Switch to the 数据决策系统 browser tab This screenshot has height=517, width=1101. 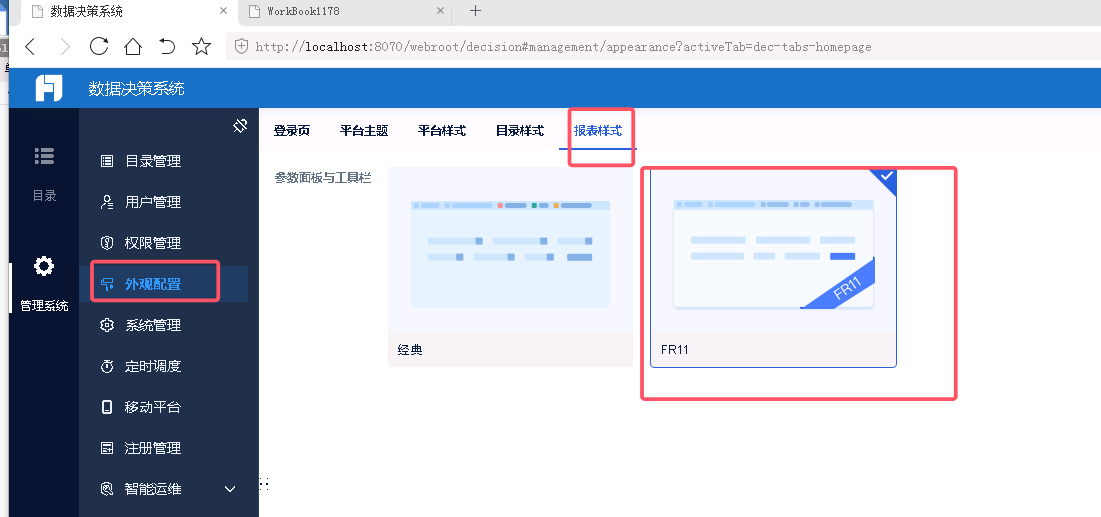tap(131, 11)
